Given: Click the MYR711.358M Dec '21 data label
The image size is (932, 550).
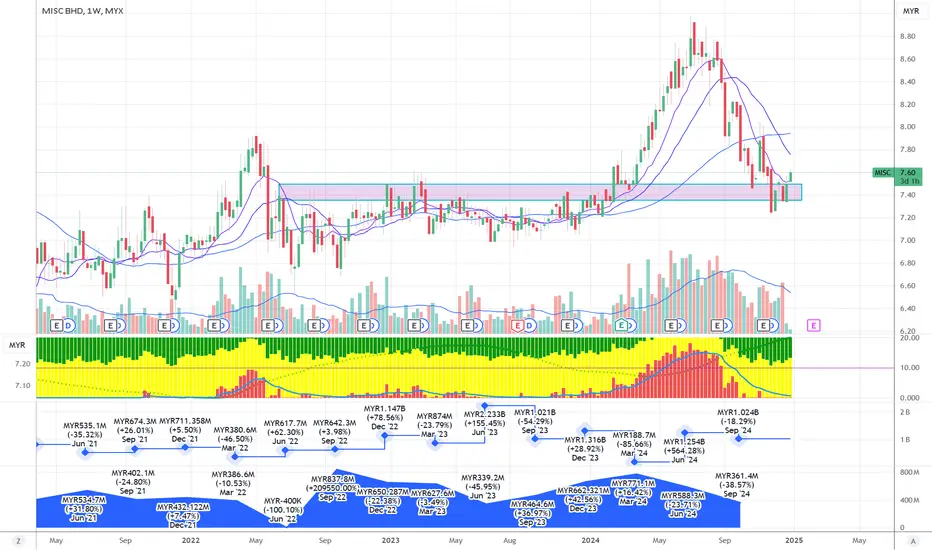Looking at the screenshot, I should (x=185, y=430).
